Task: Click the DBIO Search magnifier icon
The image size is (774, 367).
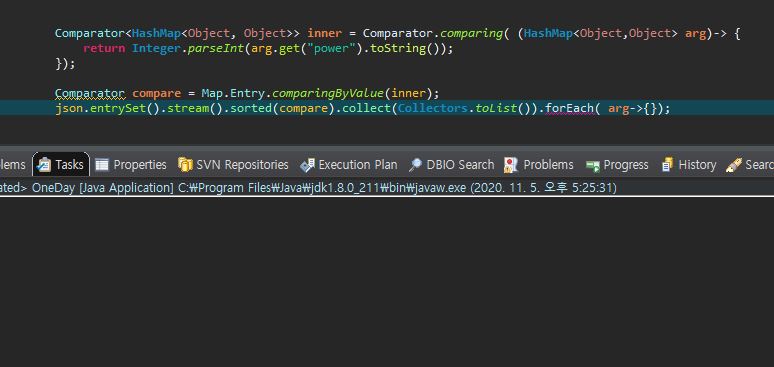Action: [x=415, y=164]
